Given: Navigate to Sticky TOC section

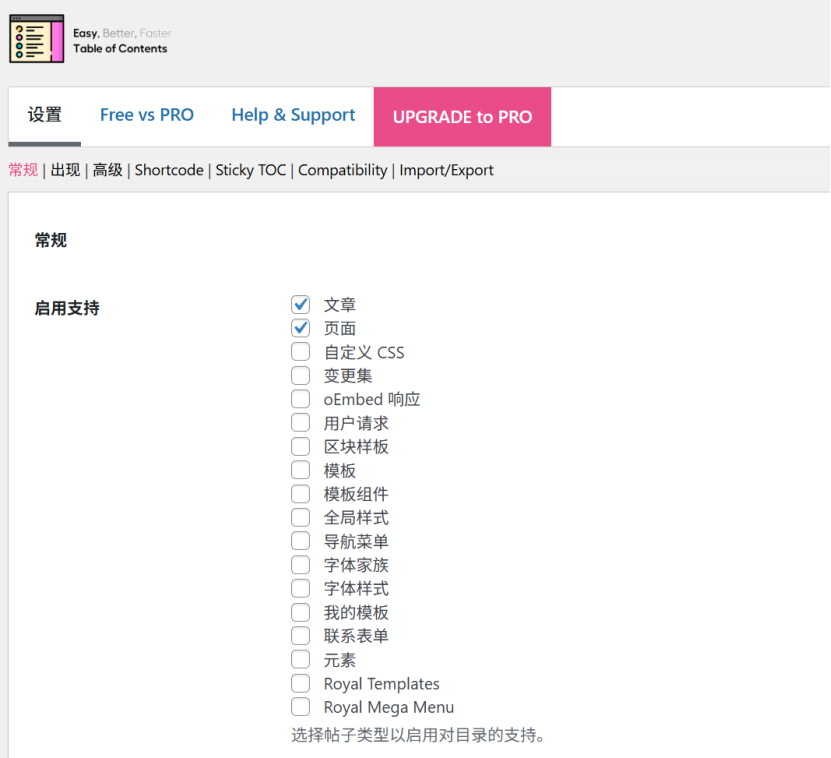Looking at the screenshot, I should 251,170.
